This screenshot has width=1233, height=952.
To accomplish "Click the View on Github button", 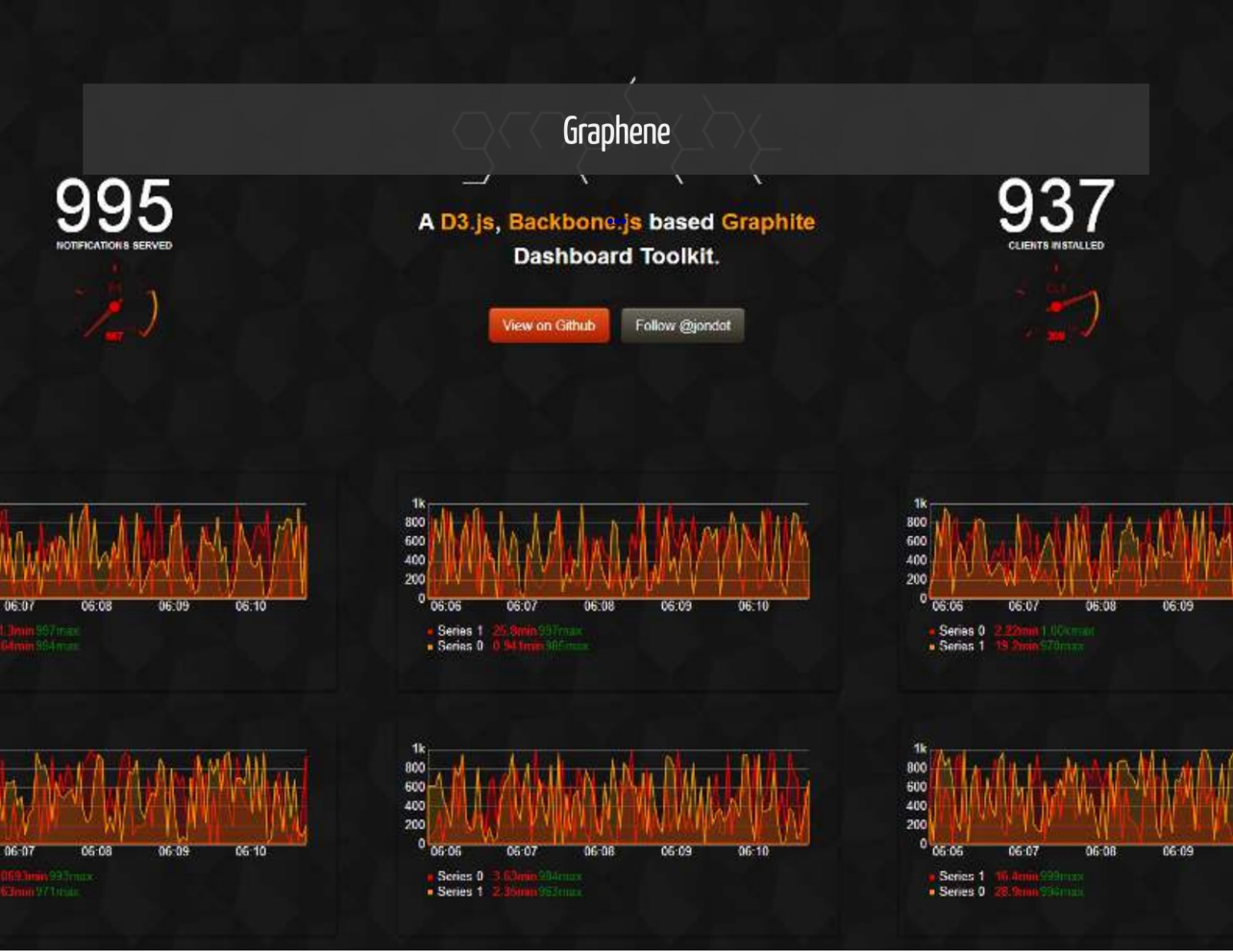I will [549, 325].
